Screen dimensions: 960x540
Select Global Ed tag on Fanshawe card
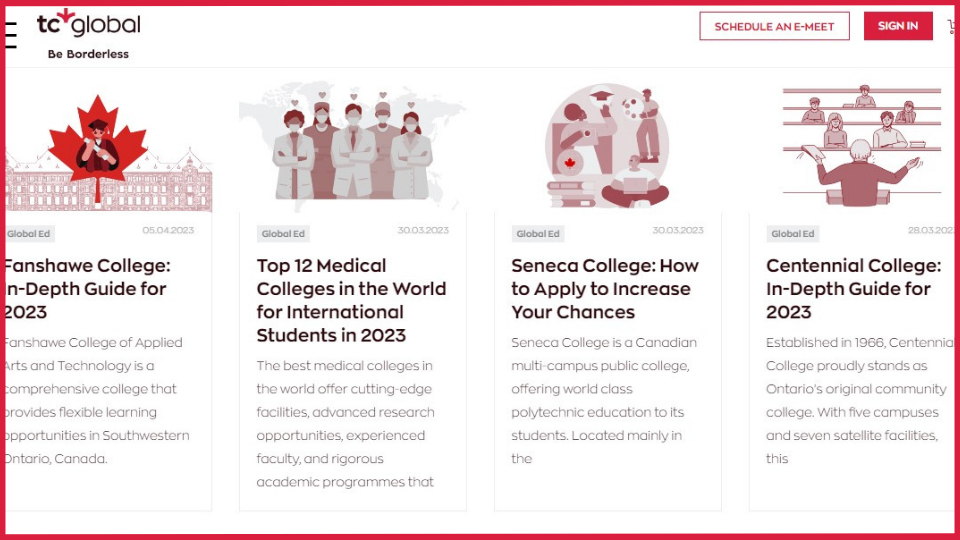point(29,233)
